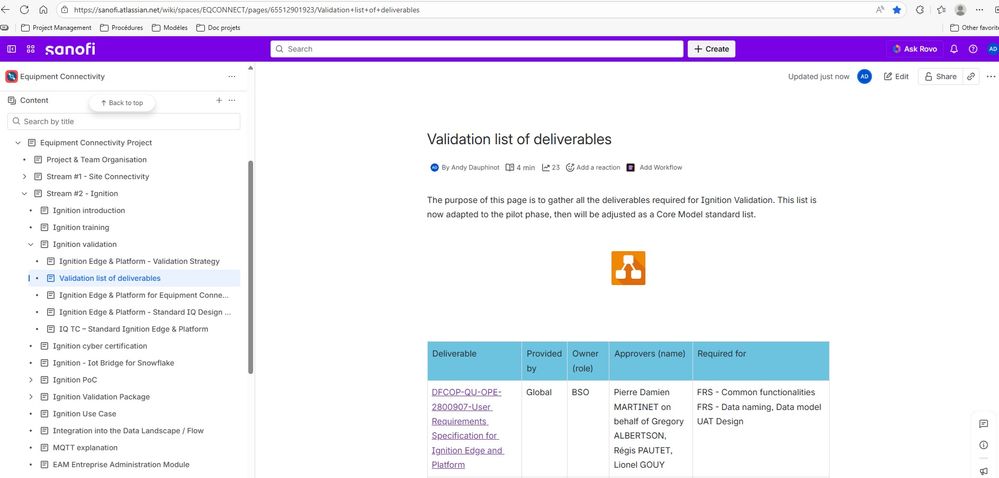Open Other favorites folder

click(x=974, y=28)
